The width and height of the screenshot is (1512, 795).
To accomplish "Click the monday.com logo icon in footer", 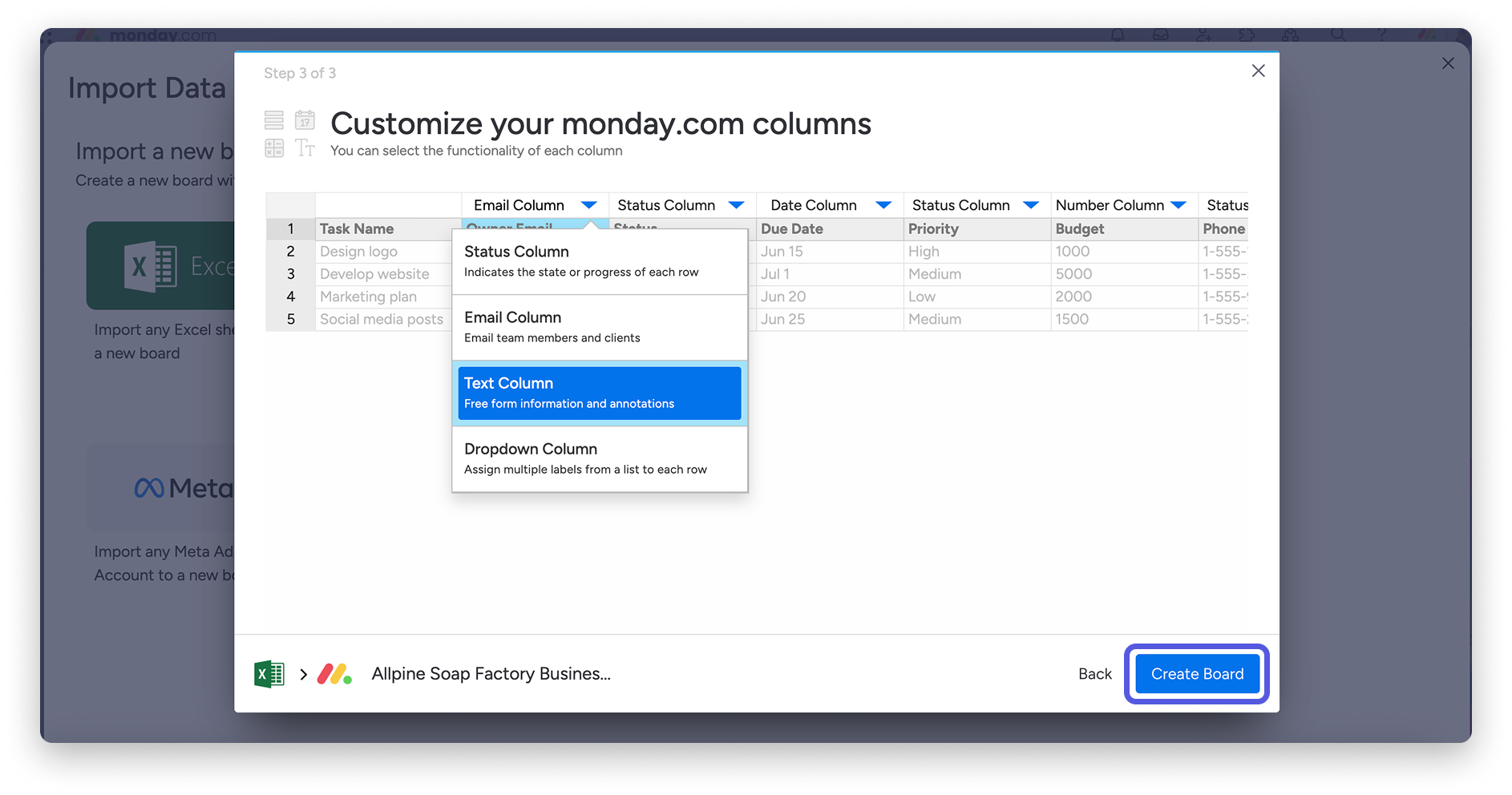I will (x=334, y=674).
